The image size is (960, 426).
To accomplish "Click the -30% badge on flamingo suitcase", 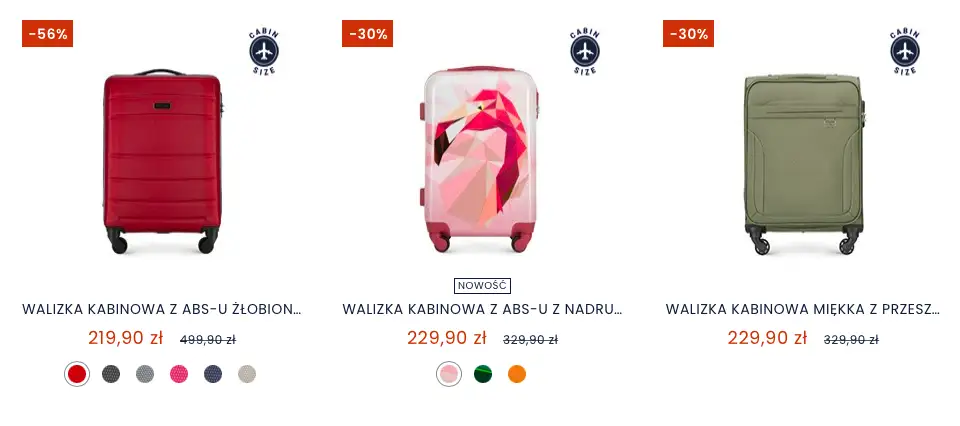I will [367, 34].
